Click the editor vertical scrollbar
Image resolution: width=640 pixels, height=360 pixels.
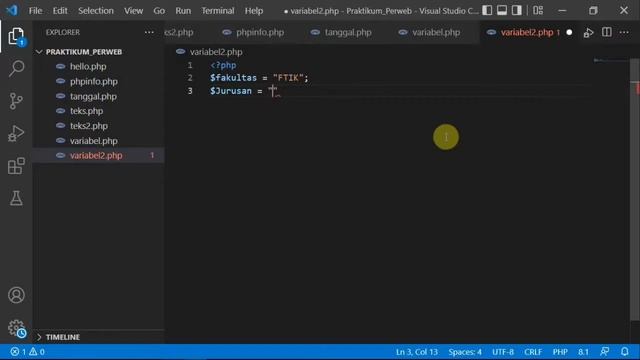coord(635,188)
